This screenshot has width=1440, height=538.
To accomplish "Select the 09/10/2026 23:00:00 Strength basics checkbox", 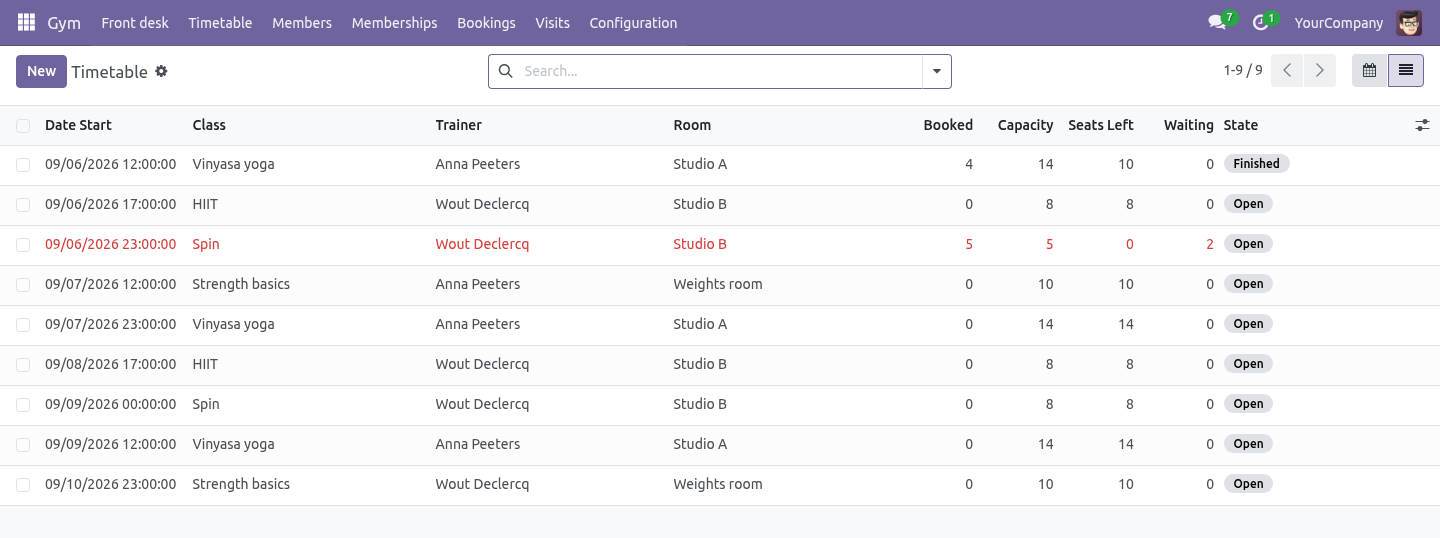I will 23,485.
